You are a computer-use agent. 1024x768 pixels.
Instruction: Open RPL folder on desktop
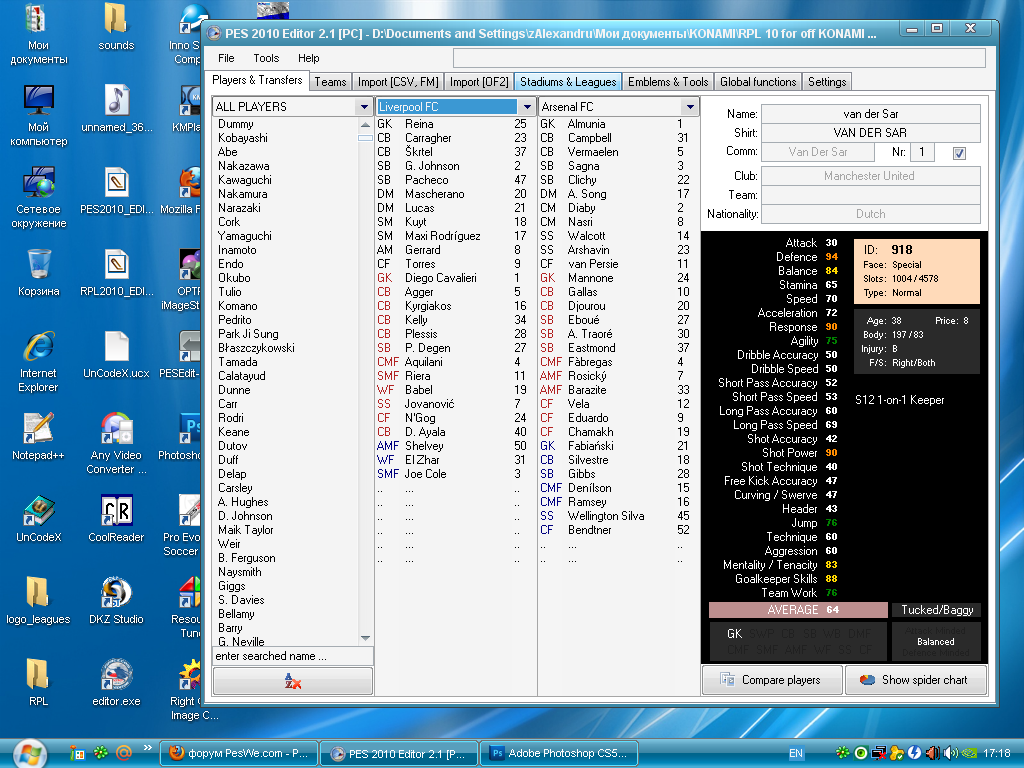tap(39, 684)
